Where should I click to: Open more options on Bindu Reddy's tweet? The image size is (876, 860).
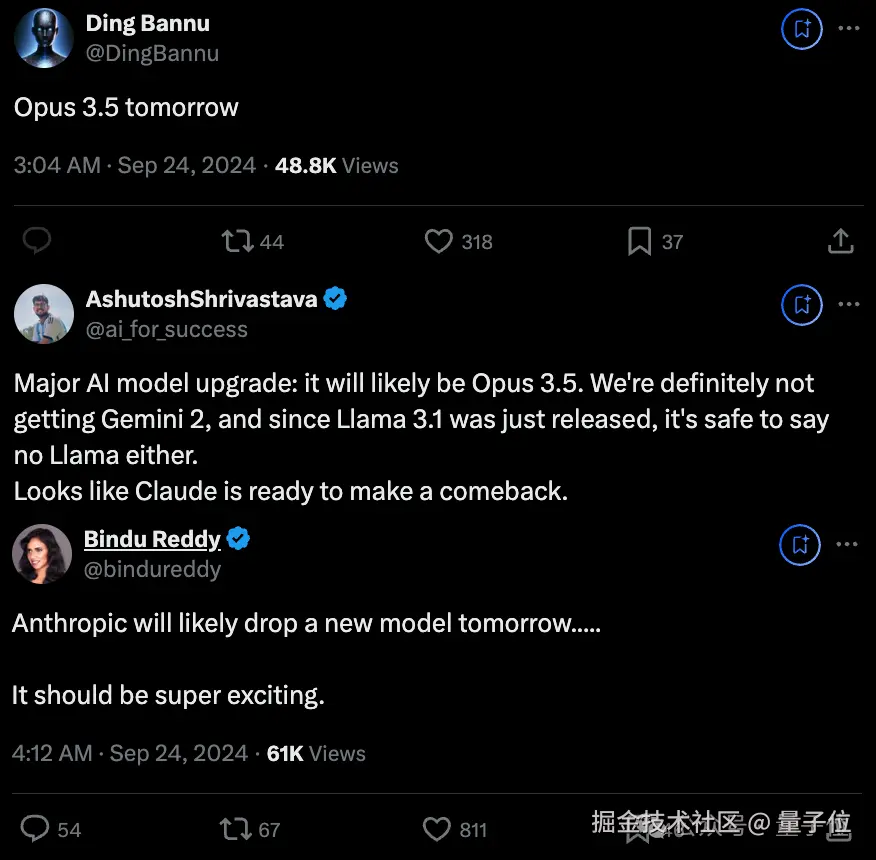(848, 545)
